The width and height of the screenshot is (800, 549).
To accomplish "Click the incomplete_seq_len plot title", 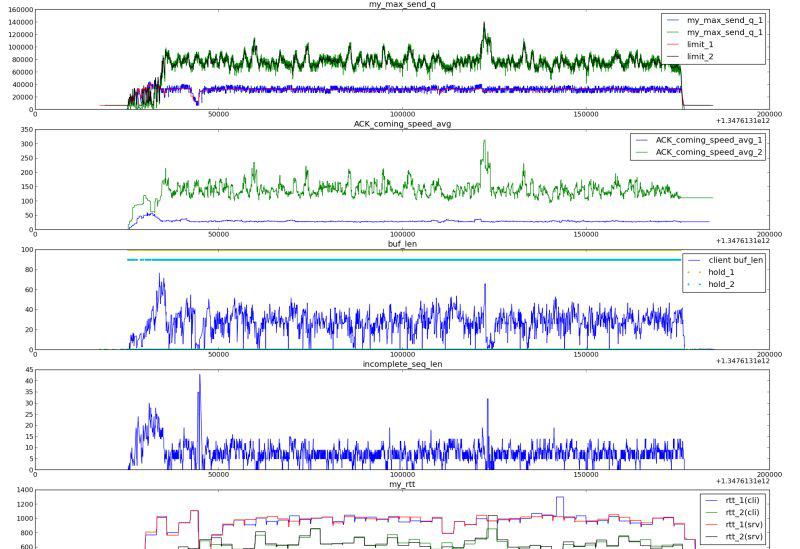I will coord(402,364).
